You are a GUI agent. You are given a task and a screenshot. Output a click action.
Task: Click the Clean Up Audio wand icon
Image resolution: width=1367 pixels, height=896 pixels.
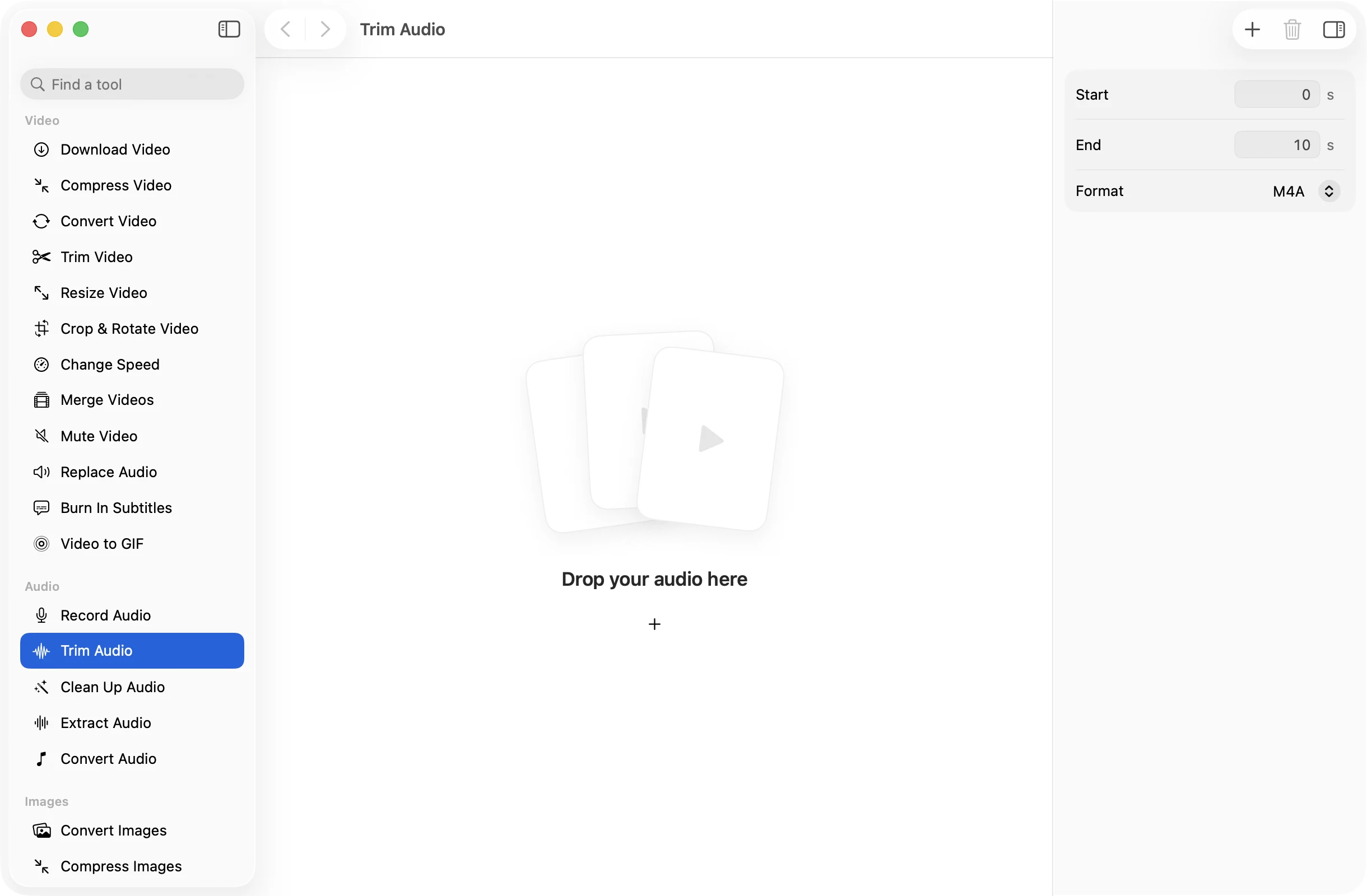click(x=41, y=687)
